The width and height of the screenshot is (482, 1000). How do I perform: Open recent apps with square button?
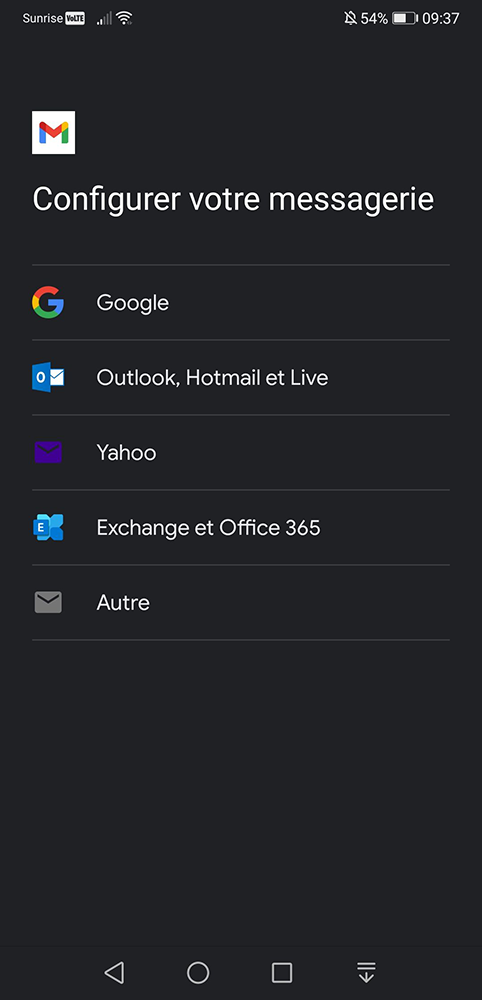point(282,973)
